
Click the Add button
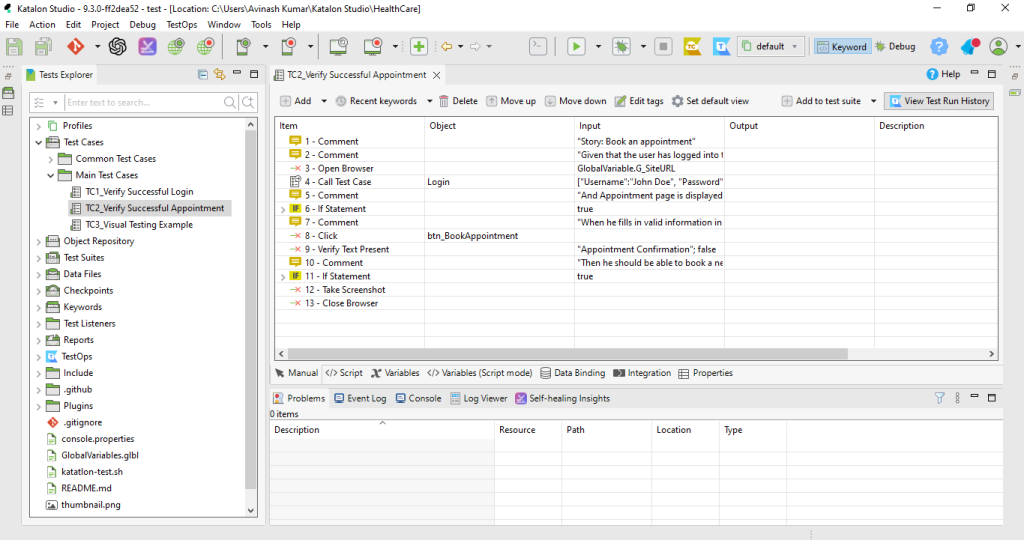(x=296, y=101)
